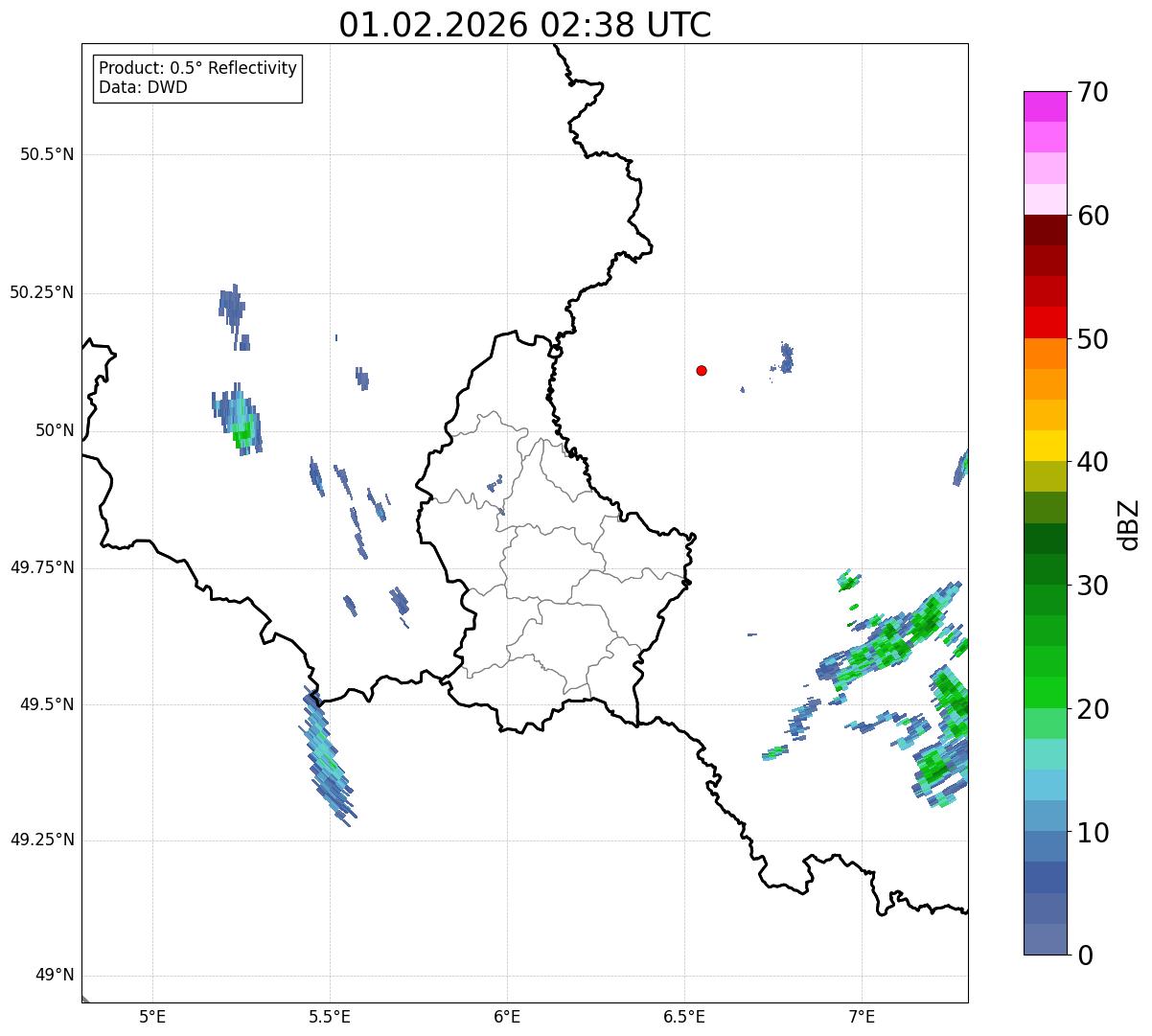Click the dBZ colorbar axis label
Screen dimensions: 1152x1036
(x=1129, y=524)
